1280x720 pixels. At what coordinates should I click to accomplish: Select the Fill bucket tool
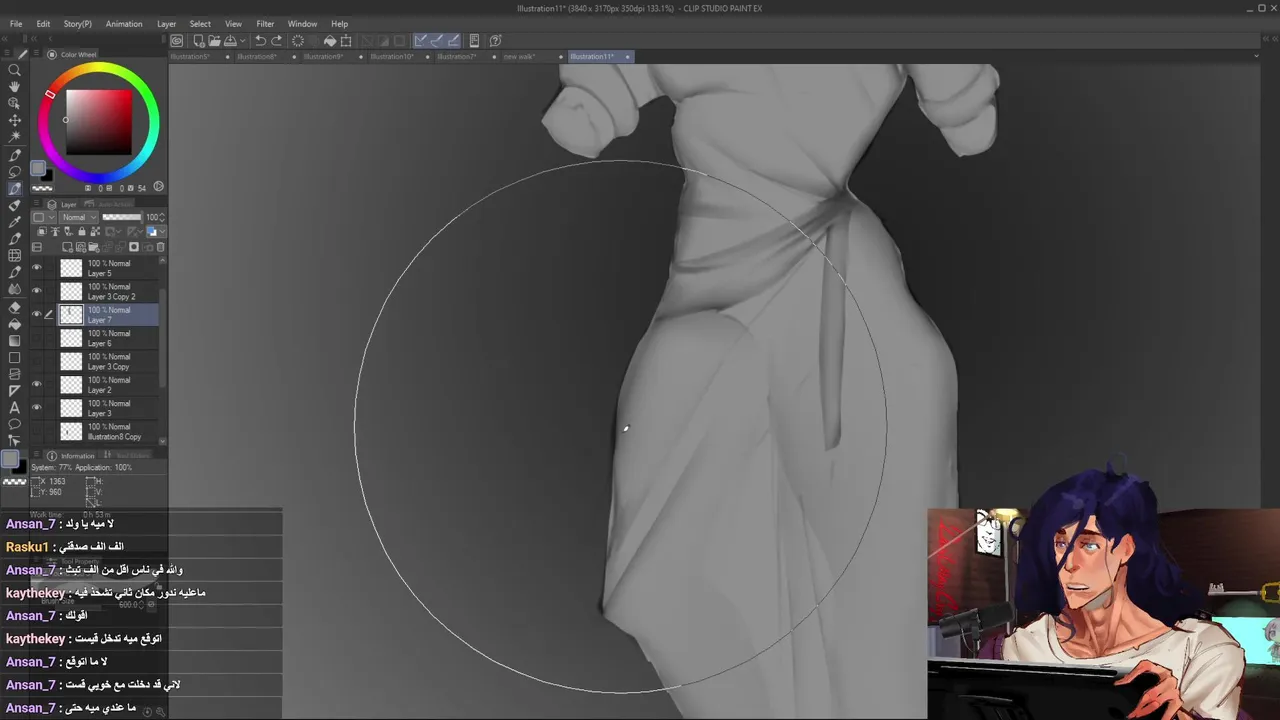14,324
